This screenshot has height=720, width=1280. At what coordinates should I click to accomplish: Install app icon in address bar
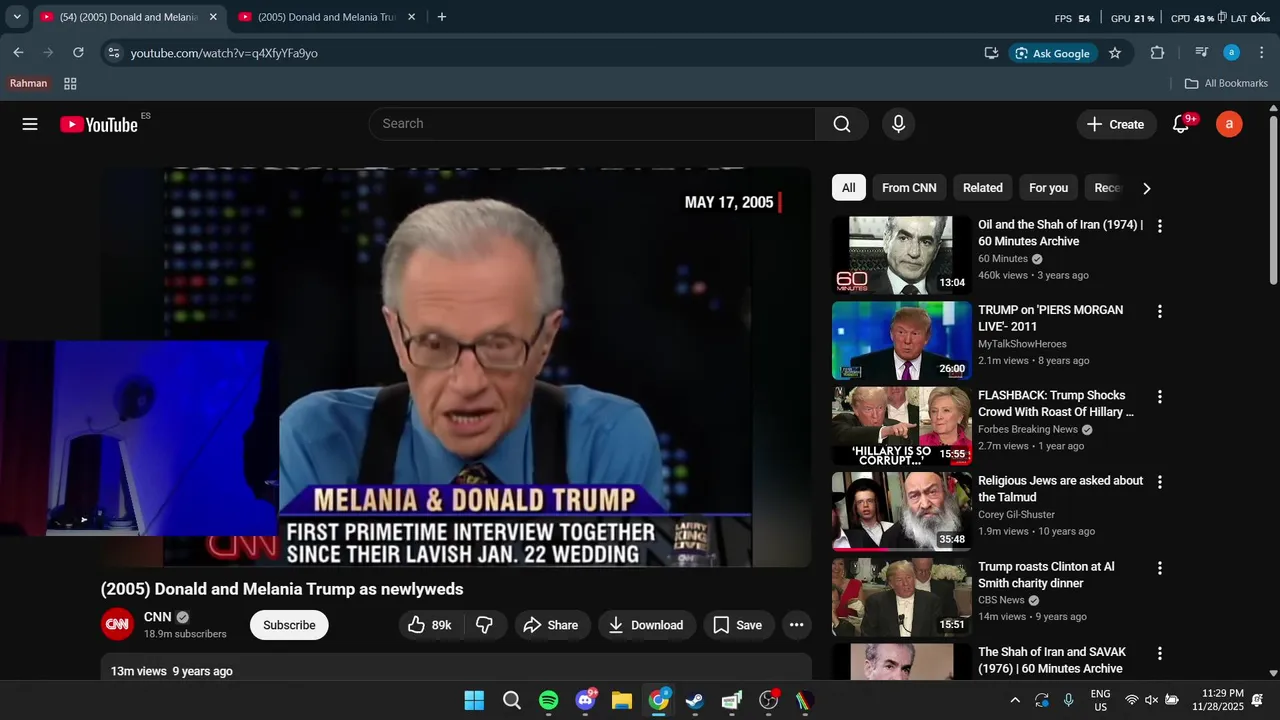click(991, 53)
